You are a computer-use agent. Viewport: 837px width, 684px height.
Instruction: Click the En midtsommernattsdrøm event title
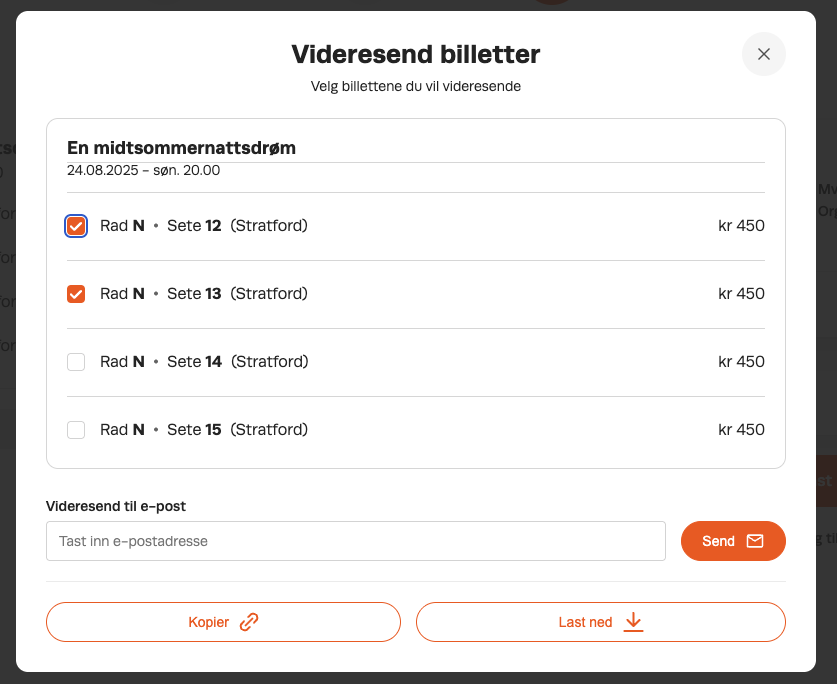[181, 148]
